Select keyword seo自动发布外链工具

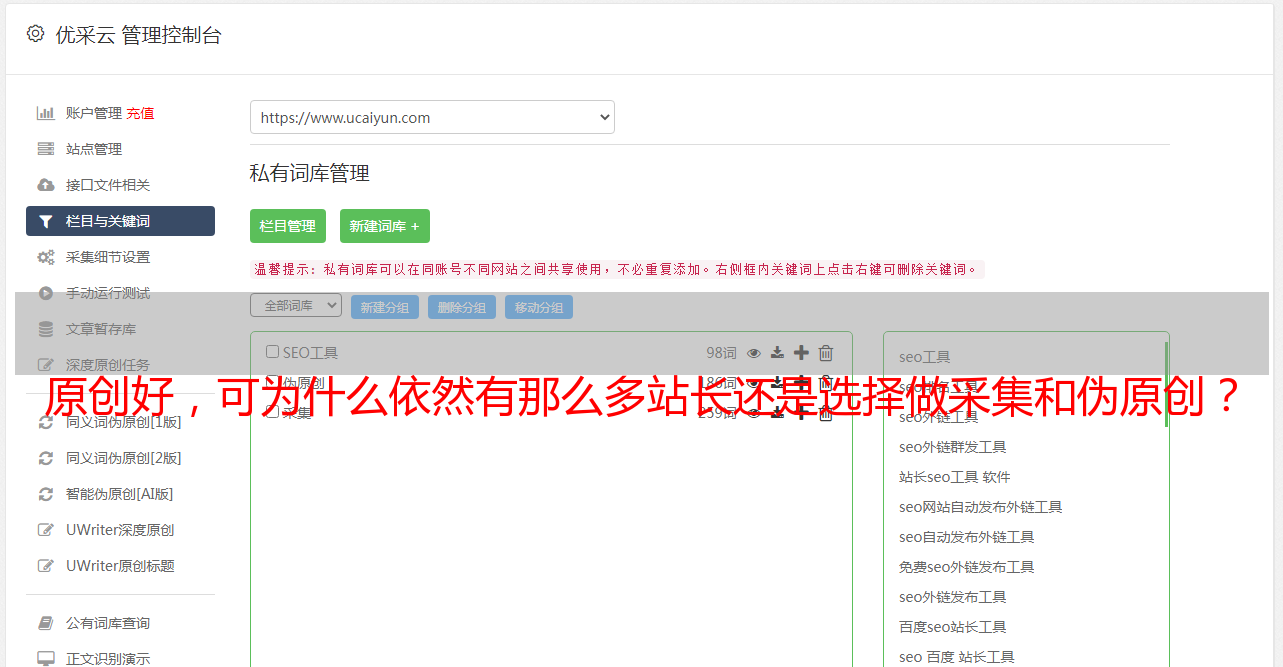tap(967, 537)
